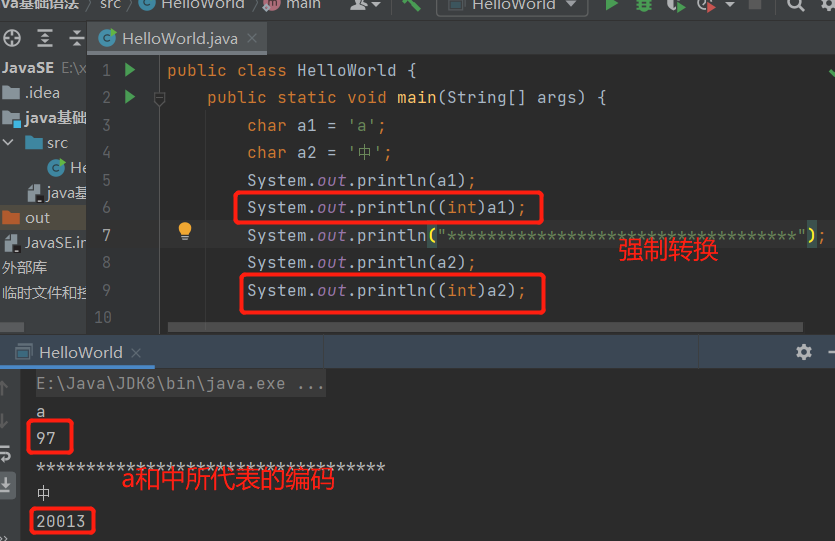Open Search Everywhere magnifier icon
835x541 pixels.
(x=796, y=5)
